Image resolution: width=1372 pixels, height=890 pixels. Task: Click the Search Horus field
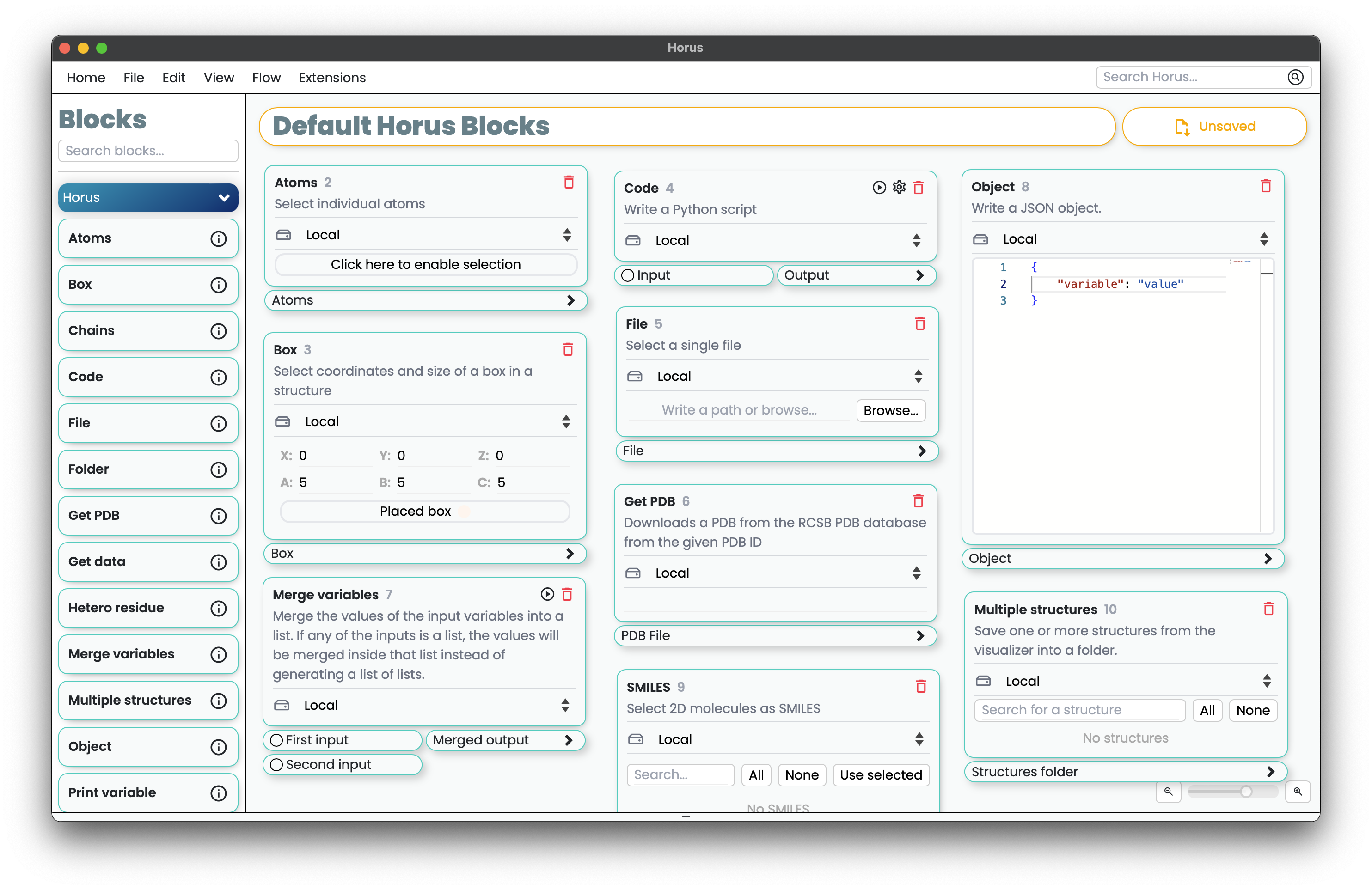tap(1203, 77)
